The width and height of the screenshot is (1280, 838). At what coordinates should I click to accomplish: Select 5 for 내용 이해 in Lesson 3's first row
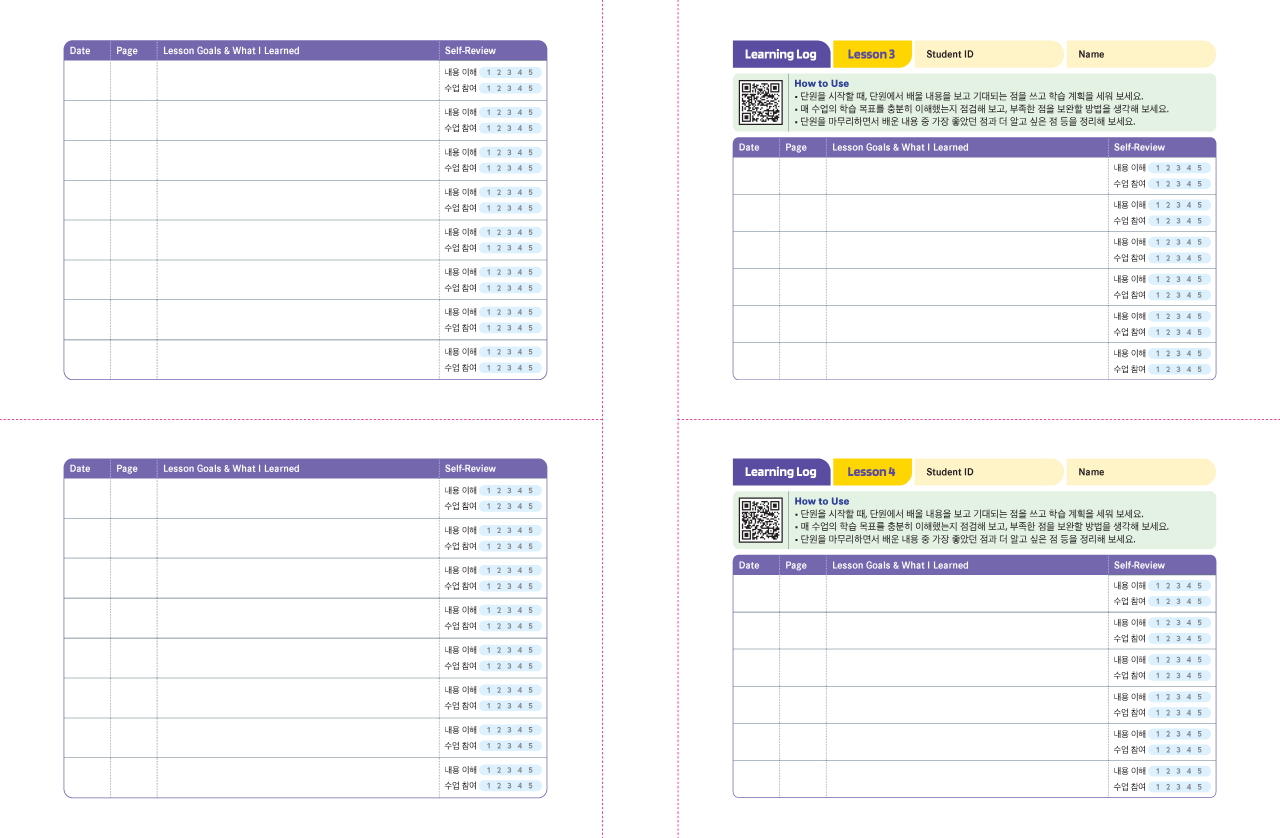pyautogui.click(x=1200, y=168)
